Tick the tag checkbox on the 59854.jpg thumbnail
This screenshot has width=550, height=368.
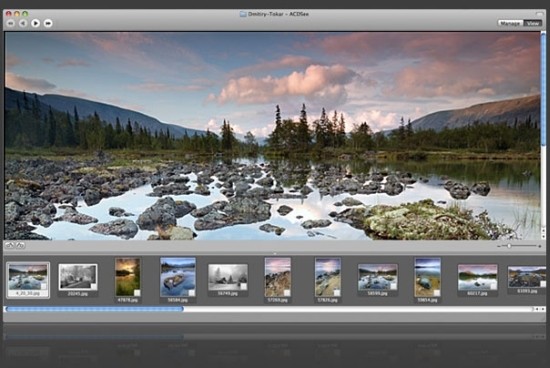(437, 293)
